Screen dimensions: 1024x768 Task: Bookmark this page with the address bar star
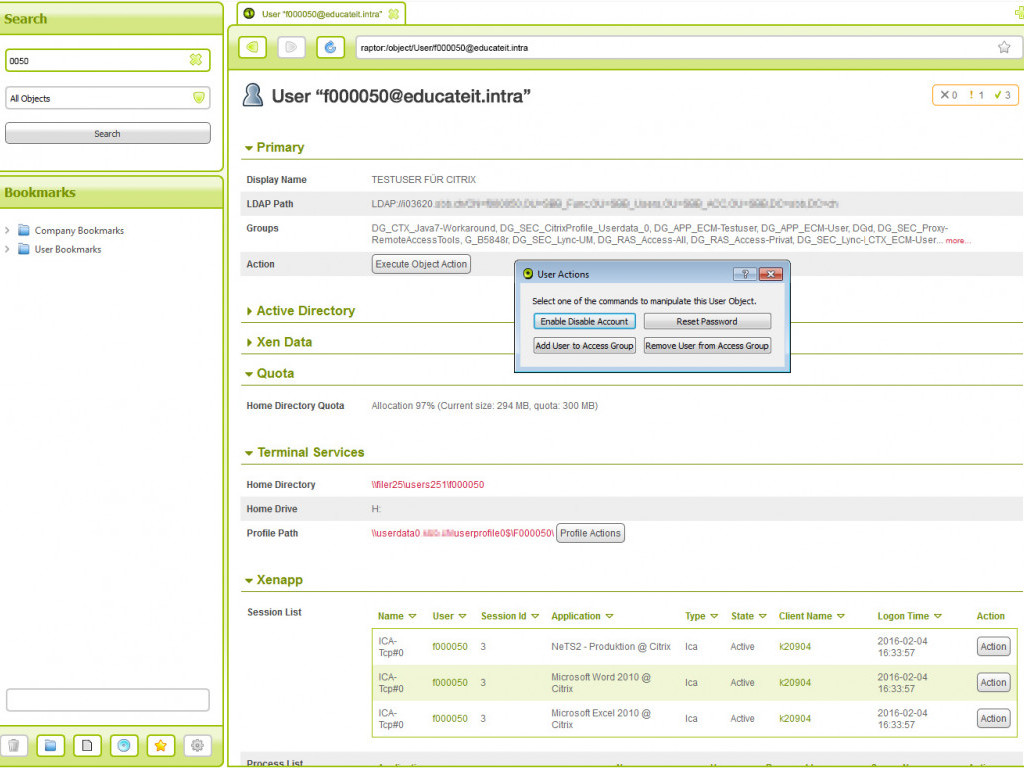(x=1004, y=47)
